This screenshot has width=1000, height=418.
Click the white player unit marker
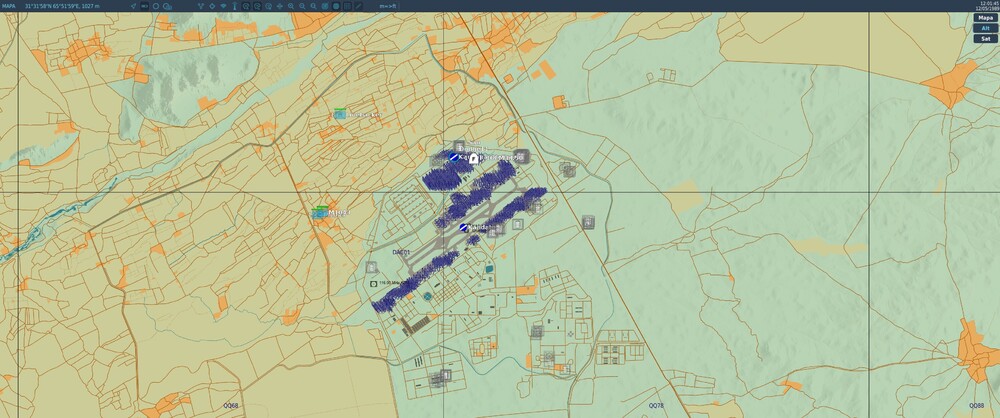point(474,158)
